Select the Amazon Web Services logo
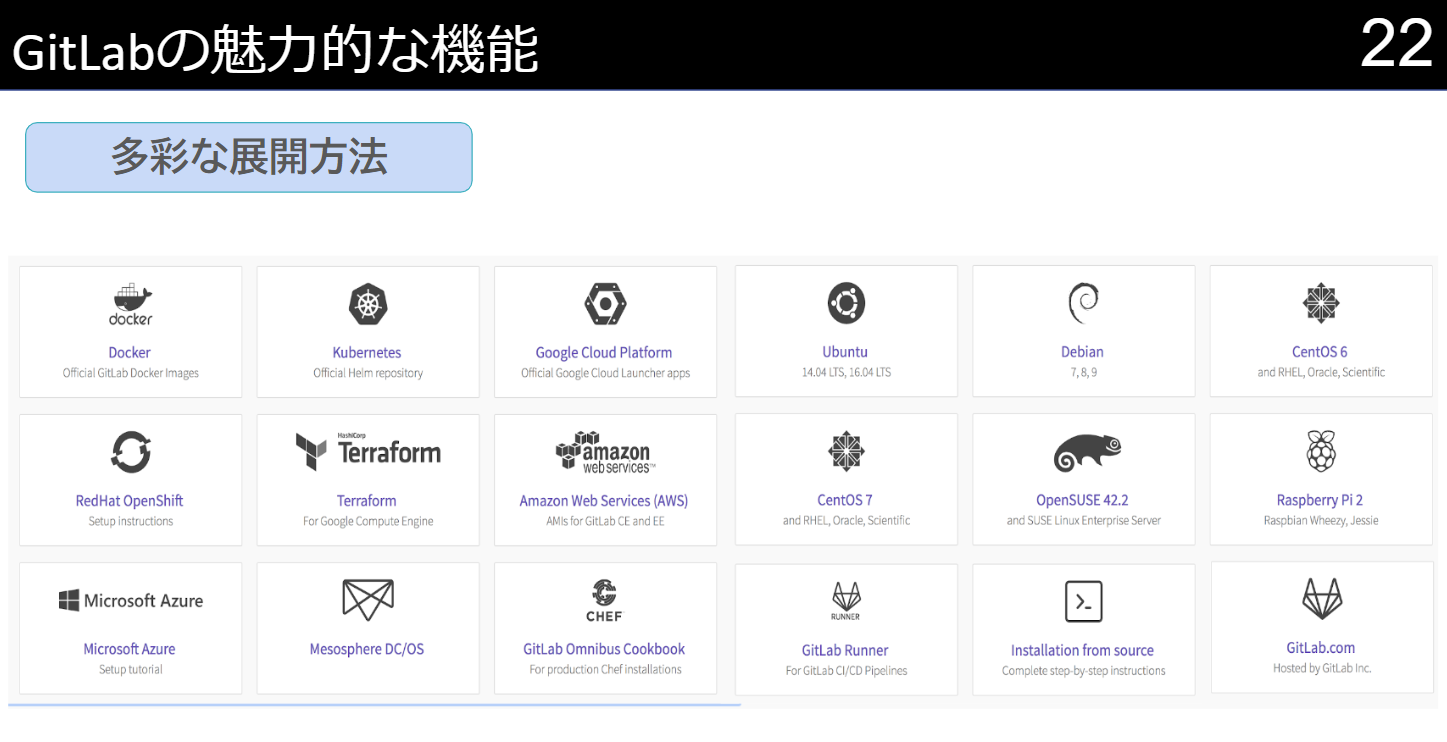This screenshot has height=742, width=1447. tap(604, 450)
